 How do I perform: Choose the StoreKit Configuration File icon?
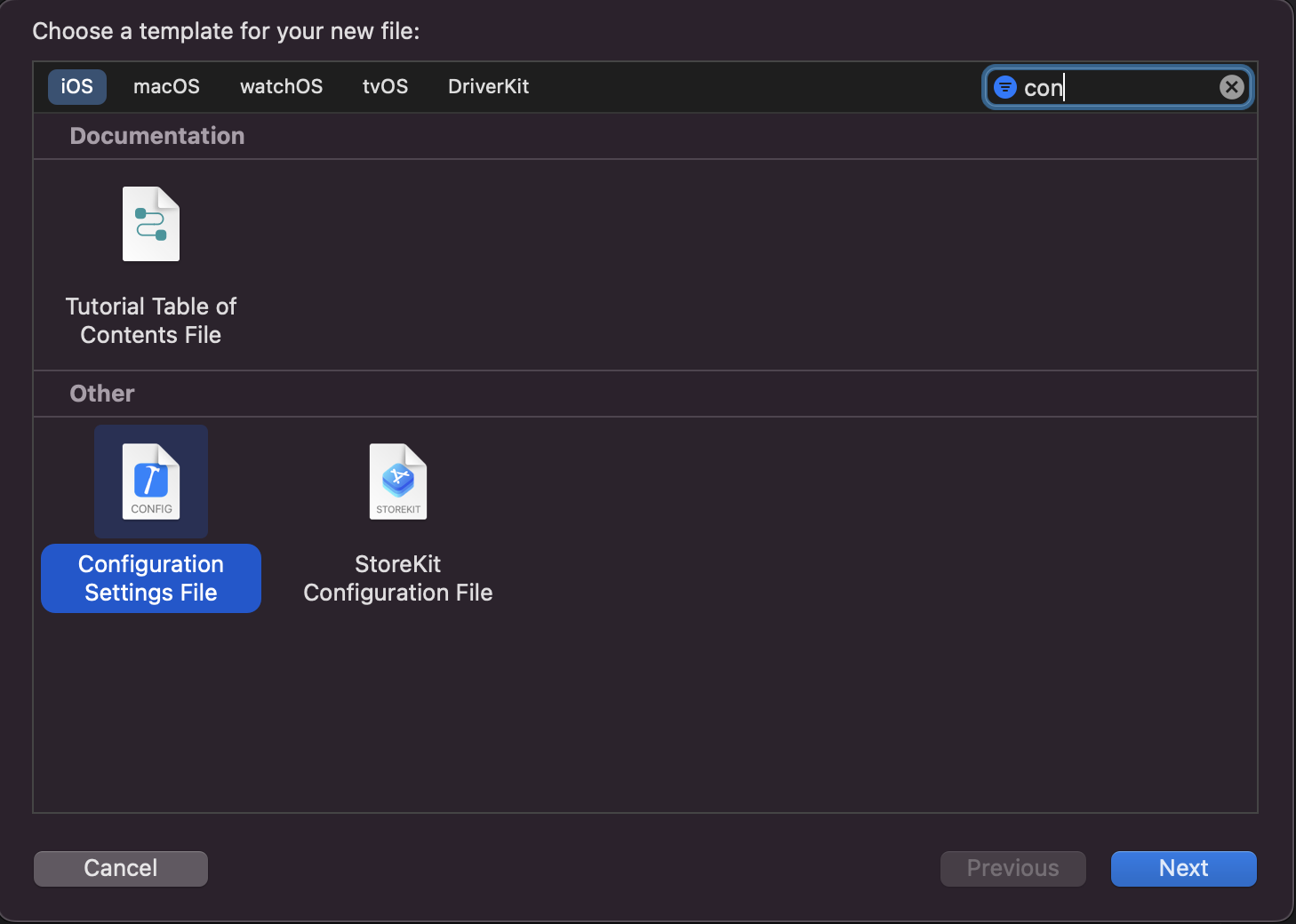point(398,481)
